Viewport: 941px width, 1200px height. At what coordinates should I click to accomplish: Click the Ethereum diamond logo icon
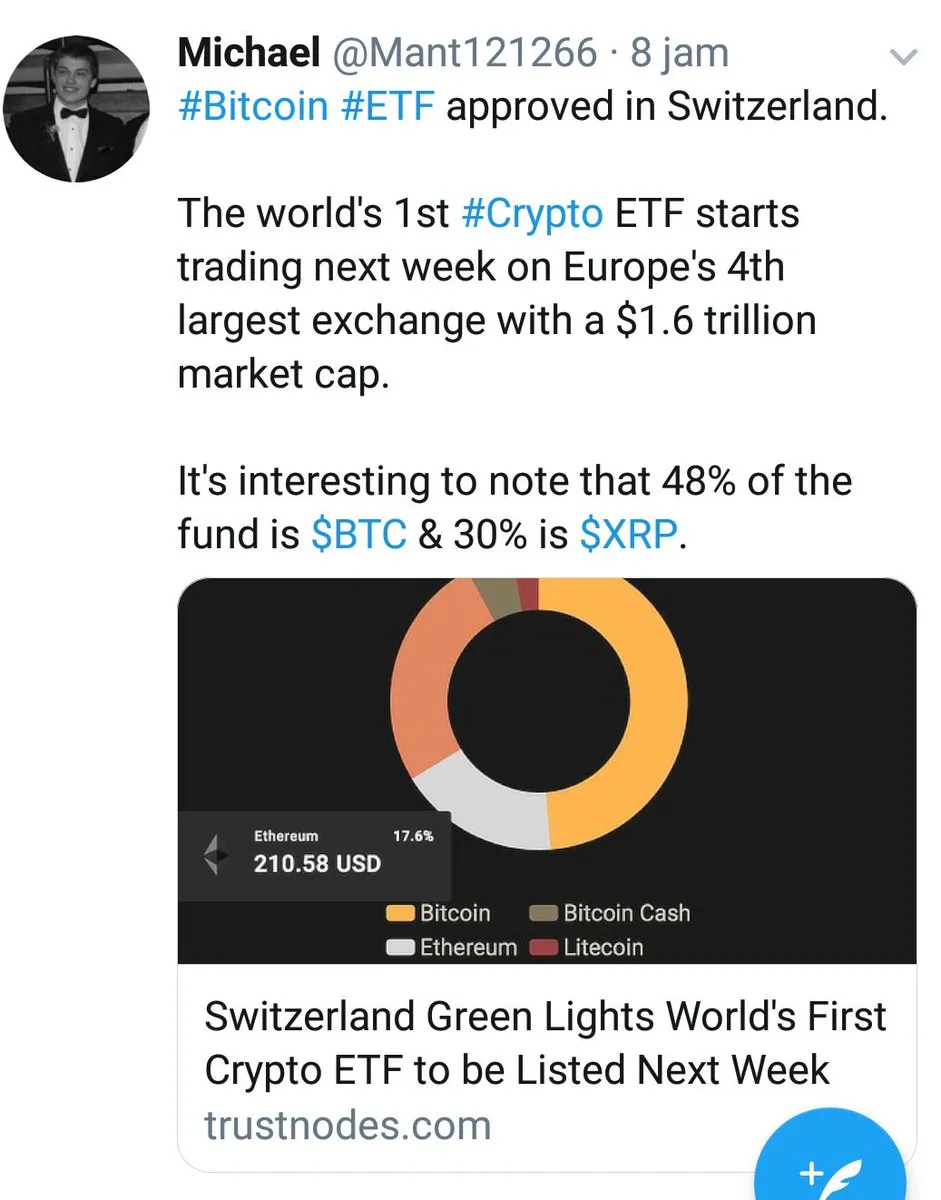pos(211,854)
